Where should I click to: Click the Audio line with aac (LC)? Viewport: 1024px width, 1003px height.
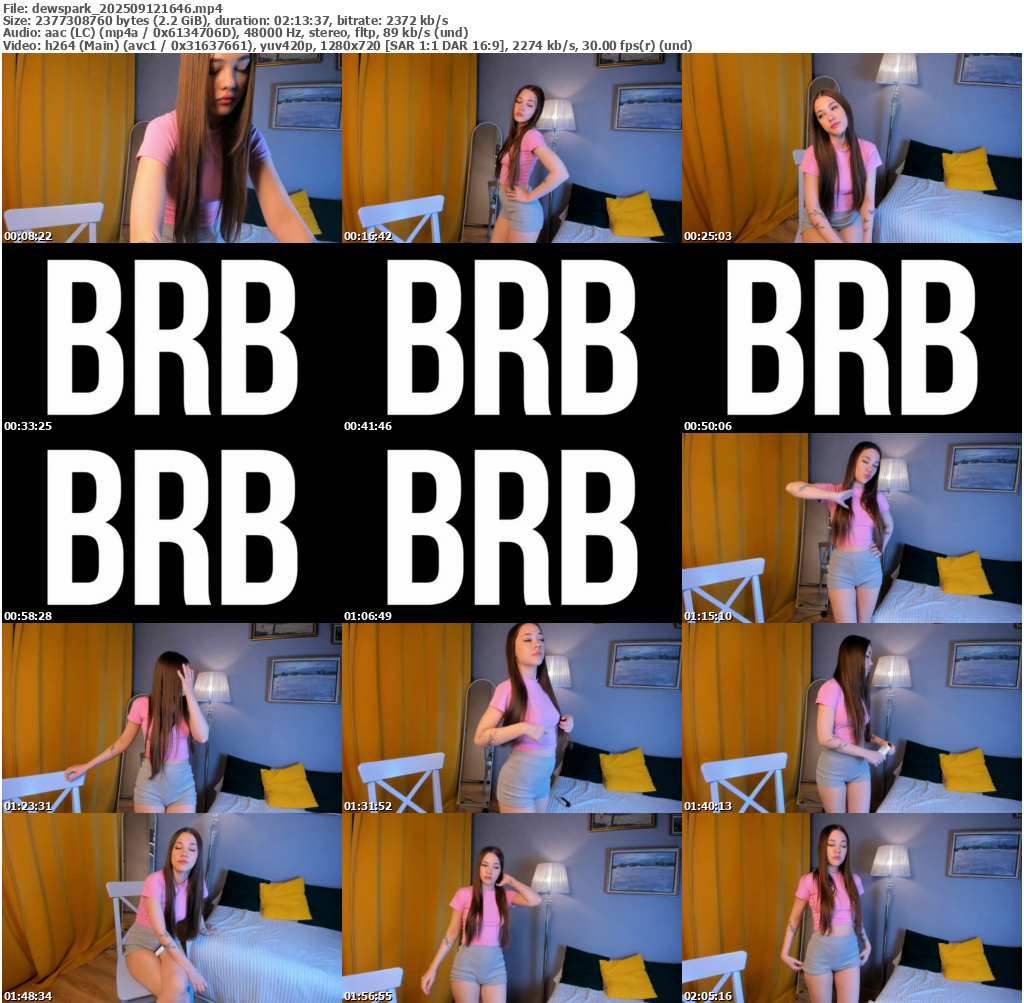tap(235, 33)
